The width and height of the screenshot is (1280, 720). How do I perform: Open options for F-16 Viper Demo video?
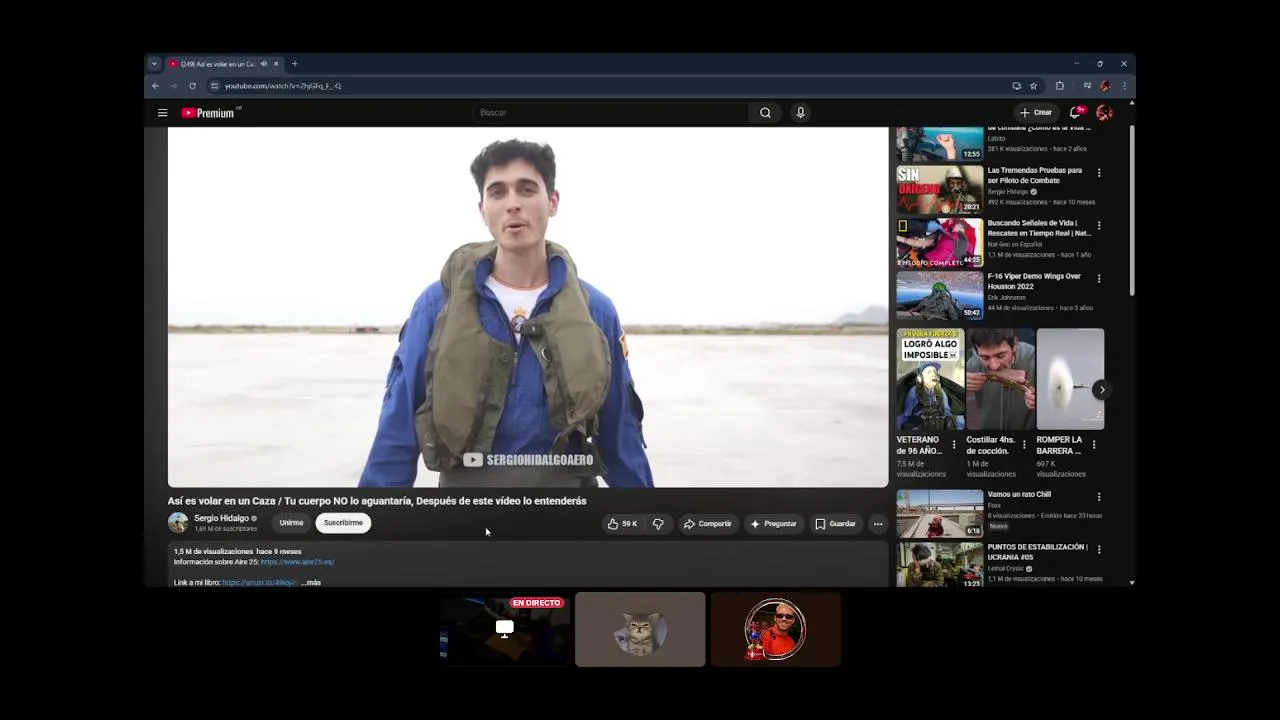[x=1099, y=279]
